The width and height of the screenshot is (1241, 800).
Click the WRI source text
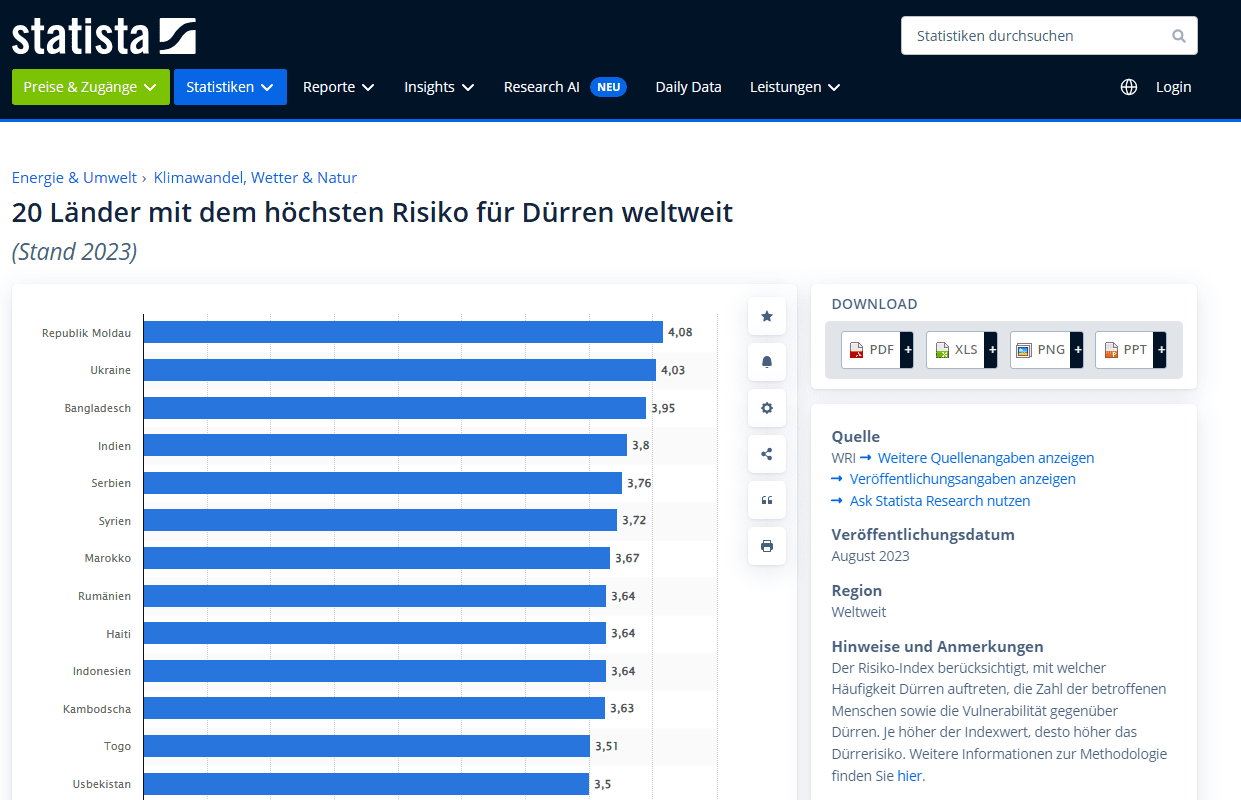click(x=843, y=458)
